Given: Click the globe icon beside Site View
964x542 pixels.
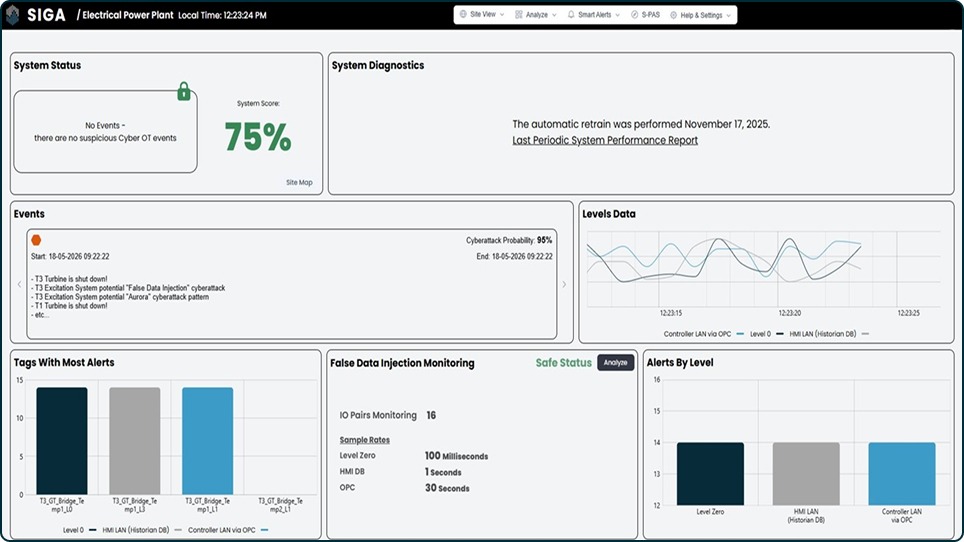Looking at the screenshot, I should [x=464, y=14].
